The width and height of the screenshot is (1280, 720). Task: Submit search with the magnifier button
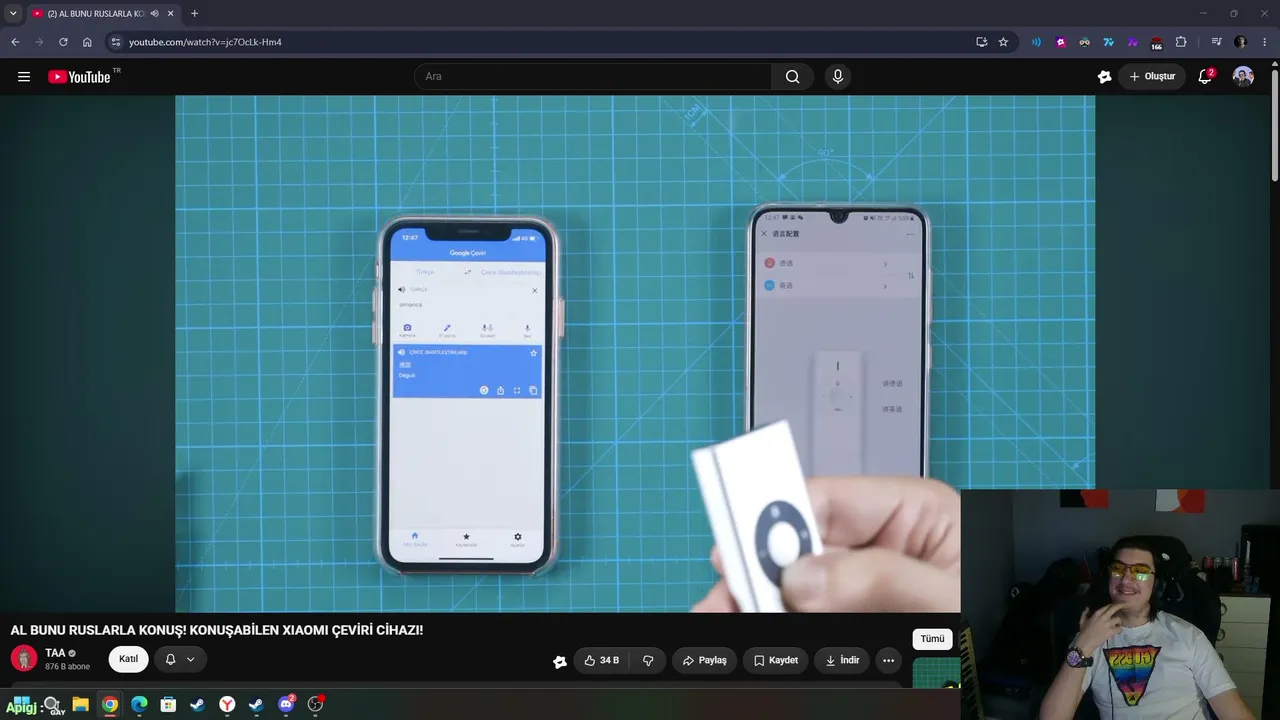click(793, 77)
